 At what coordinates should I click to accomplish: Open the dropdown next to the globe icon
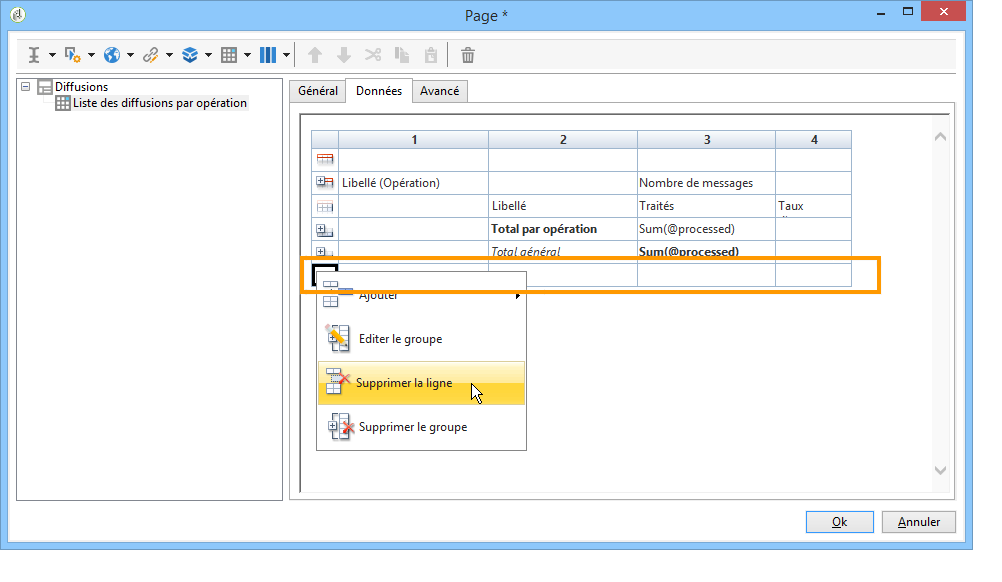[130, 56]
